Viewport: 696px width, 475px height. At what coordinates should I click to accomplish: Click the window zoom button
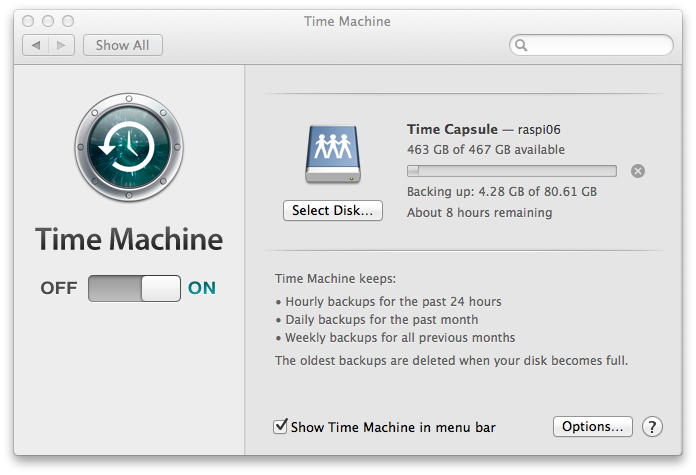(68, 21)
